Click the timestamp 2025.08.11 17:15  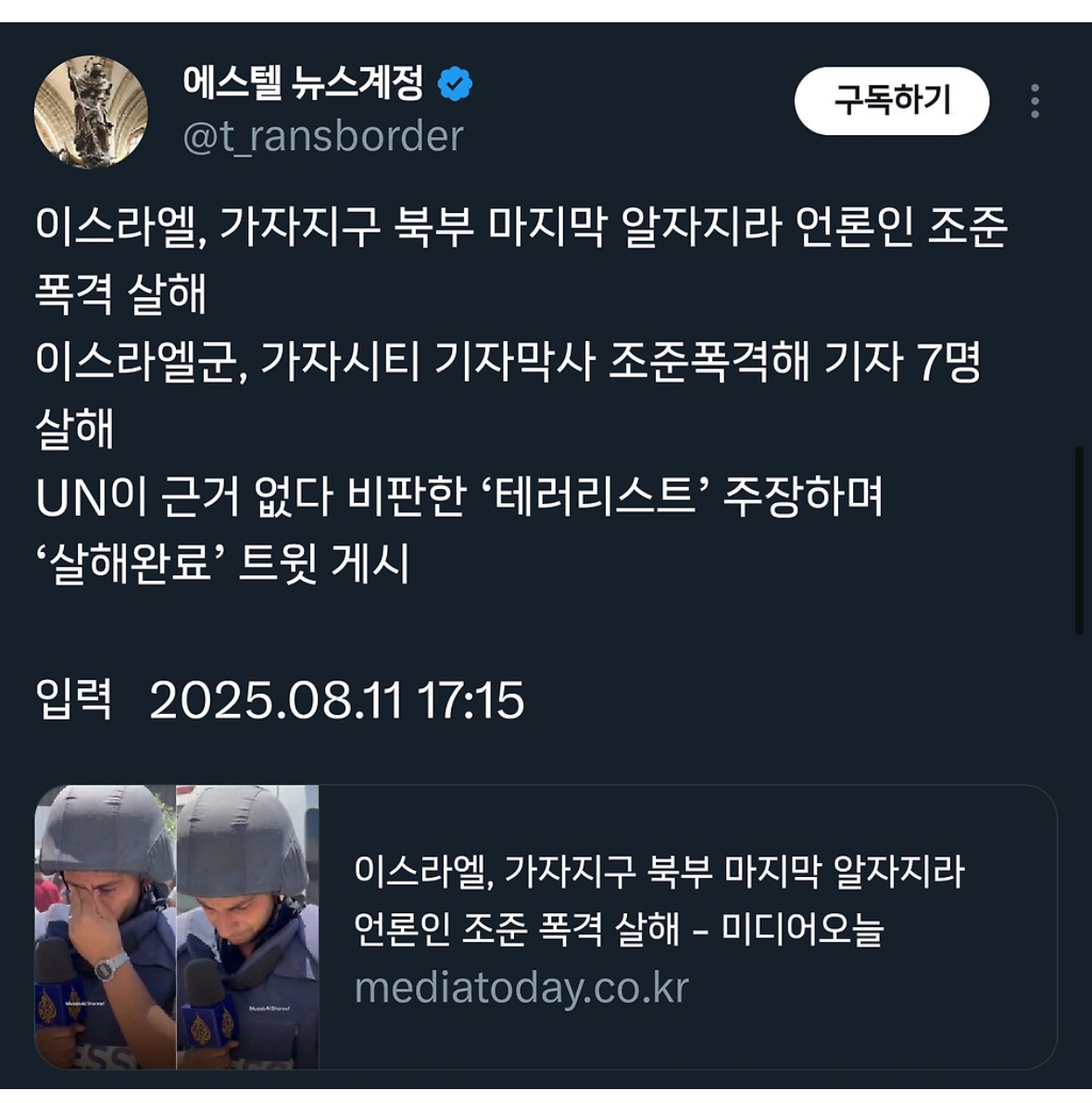[337, 701]
